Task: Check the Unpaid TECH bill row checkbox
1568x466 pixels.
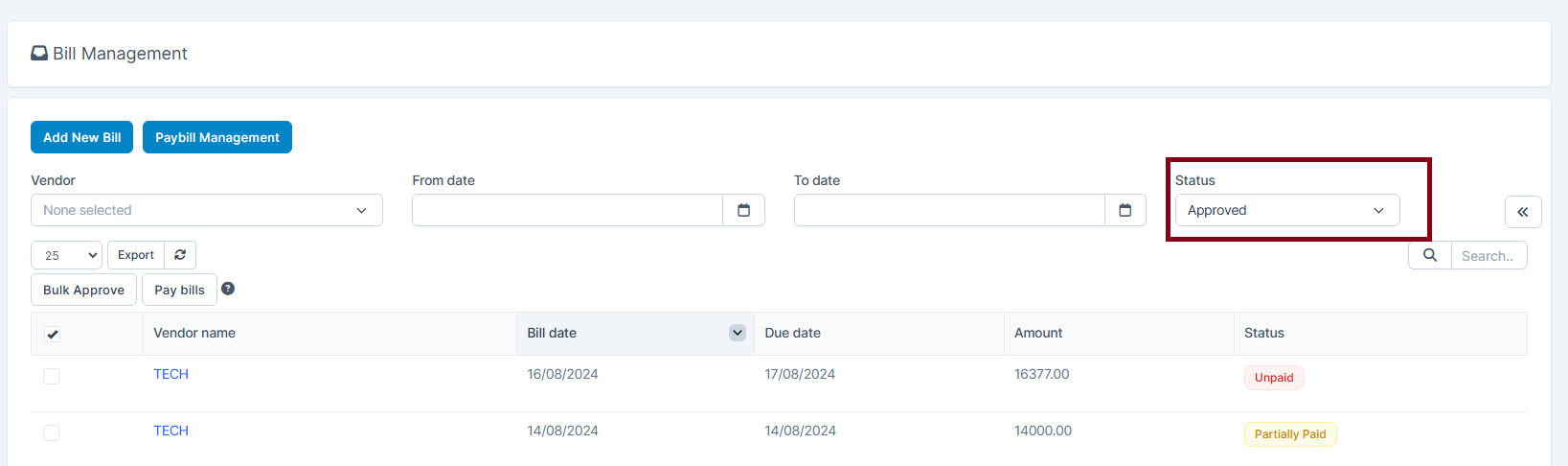Action: (52, 377)
